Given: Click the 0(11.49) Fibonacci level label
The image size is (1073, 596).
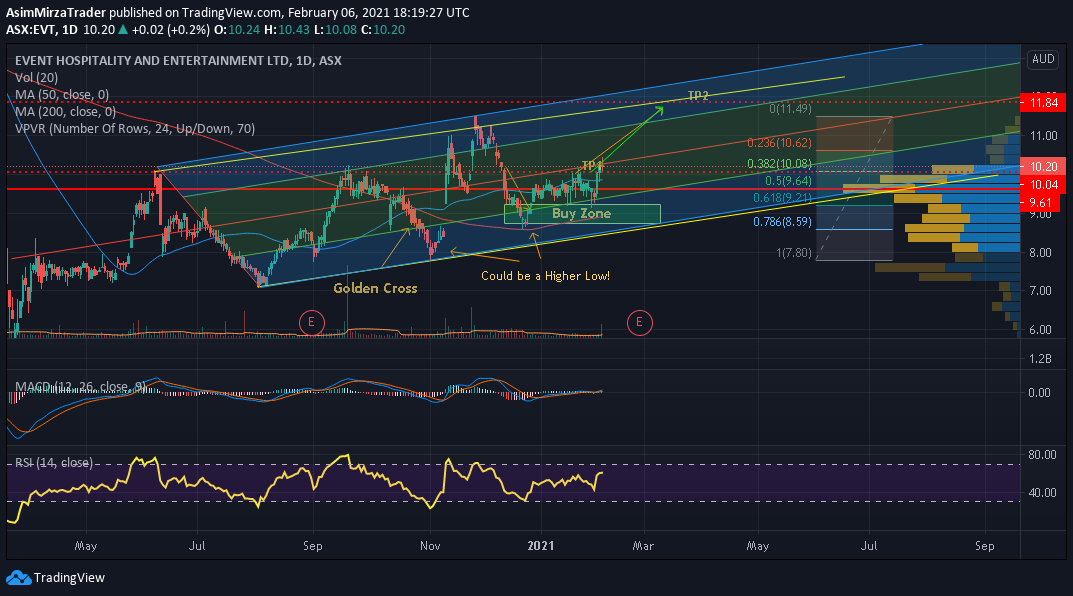Looking at the screenshot, I should point(790,108).
